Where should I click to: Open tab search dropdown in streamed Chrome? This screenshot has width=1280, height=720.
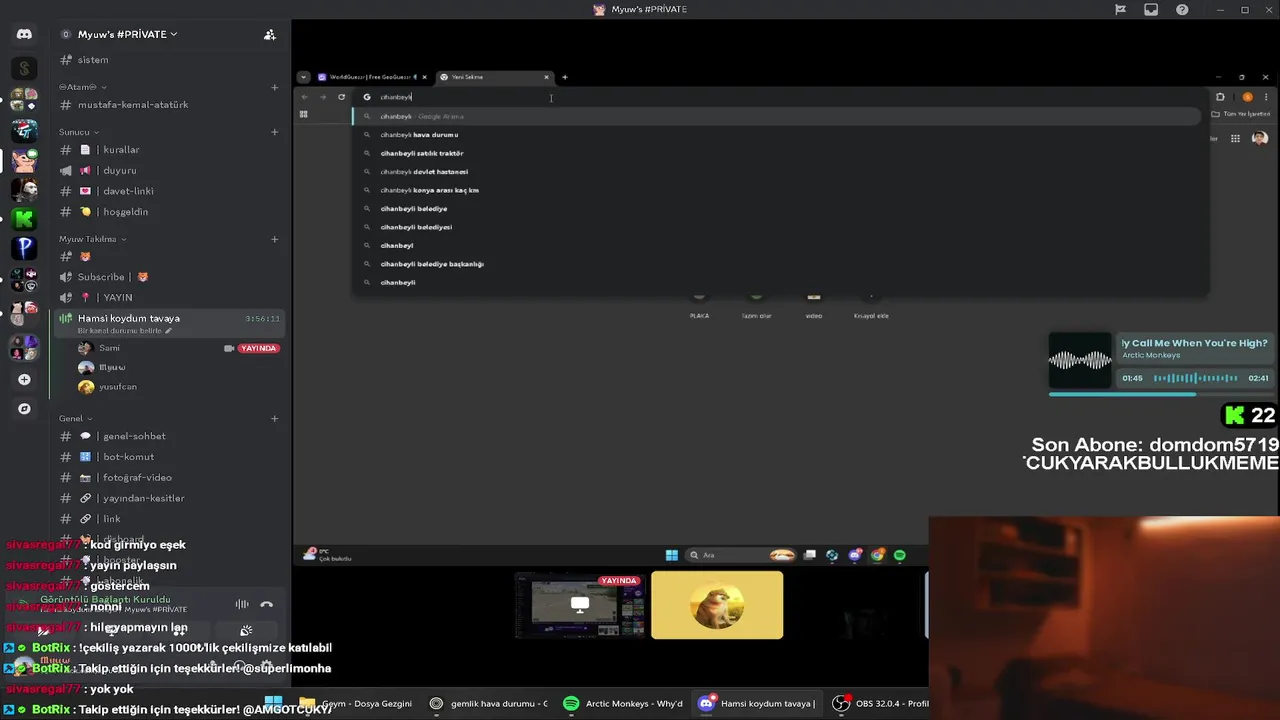(304, 77)
